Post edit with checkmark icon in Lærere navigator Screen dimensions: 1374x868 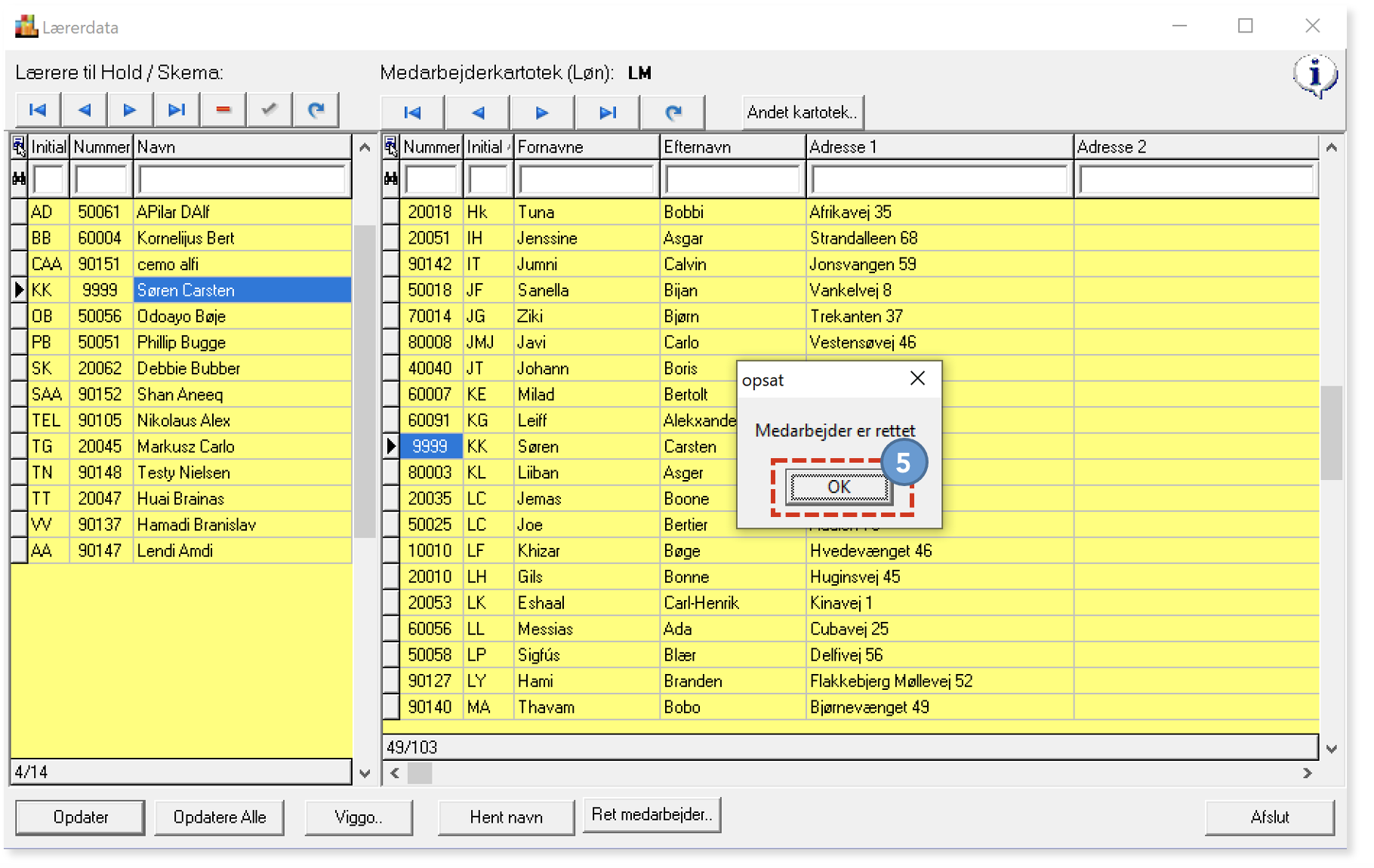pyautogui.click(x=269, y=110)
